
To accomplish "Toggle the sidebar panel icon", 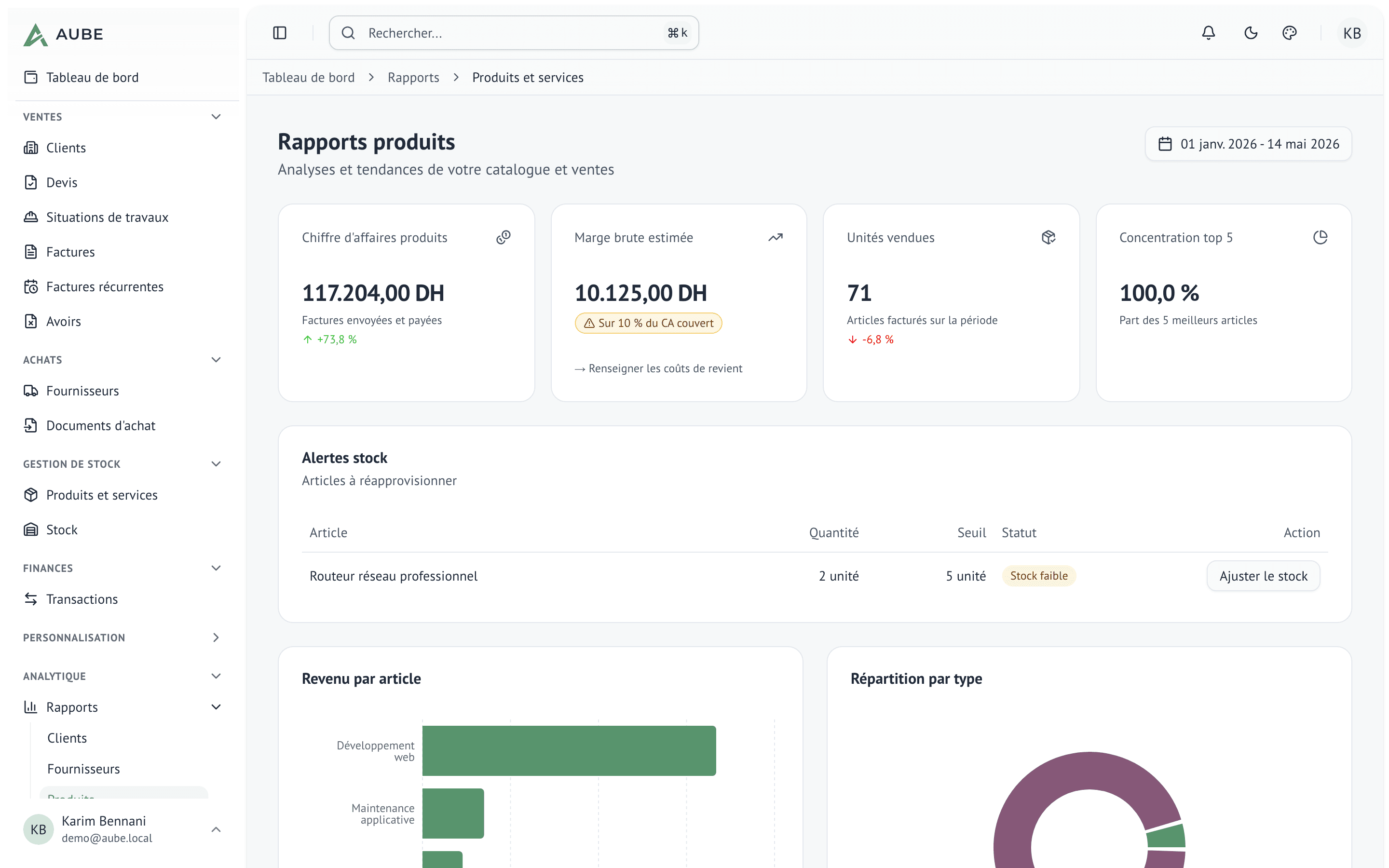I will point(280,33).
